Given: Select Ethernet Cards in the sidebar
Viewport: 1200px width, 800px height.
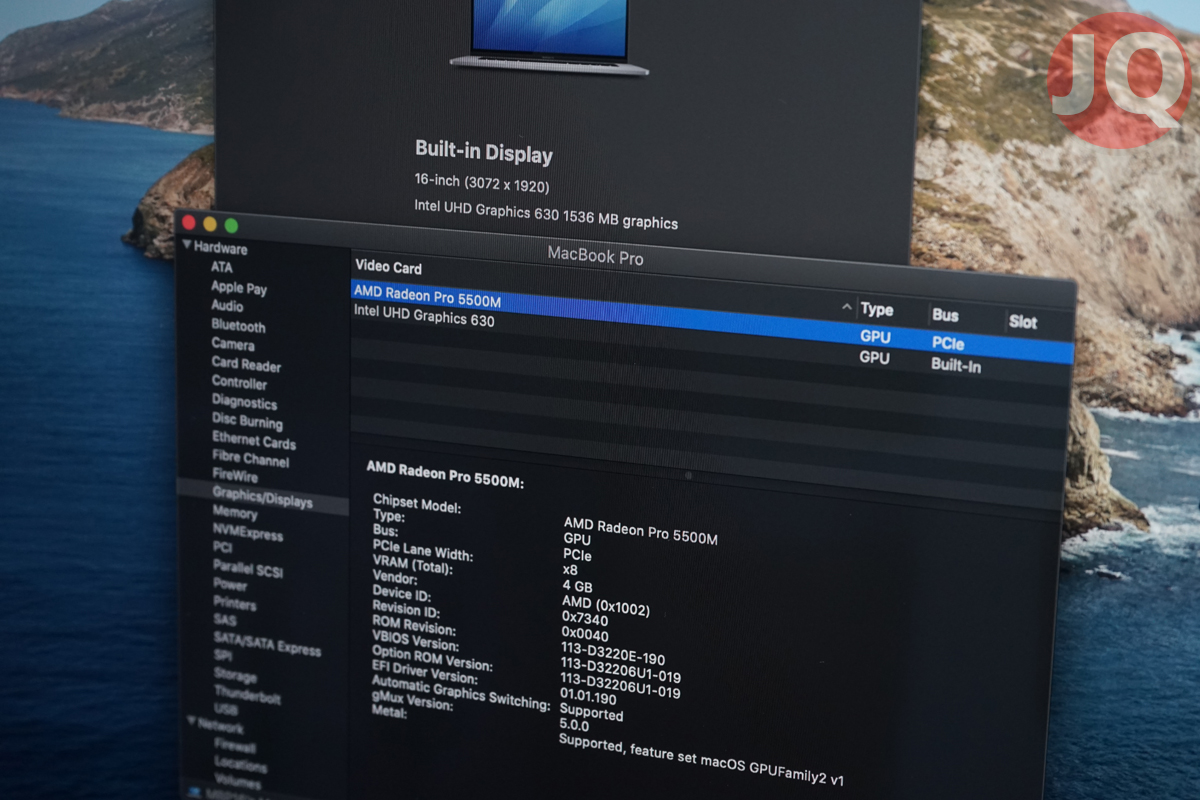Looking at the screenshot, I should (254, 441).
